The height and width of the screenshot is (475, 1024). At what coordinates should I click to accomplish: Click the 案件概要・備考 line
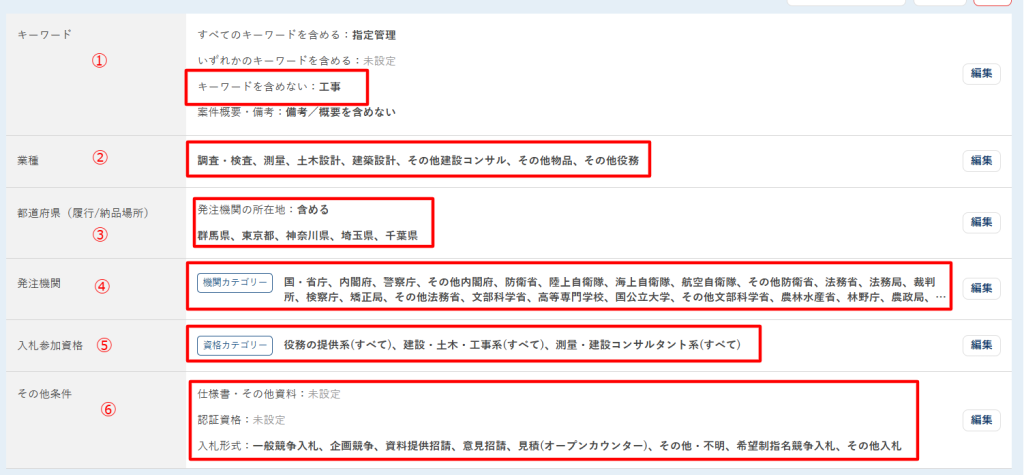coord(296,112)
